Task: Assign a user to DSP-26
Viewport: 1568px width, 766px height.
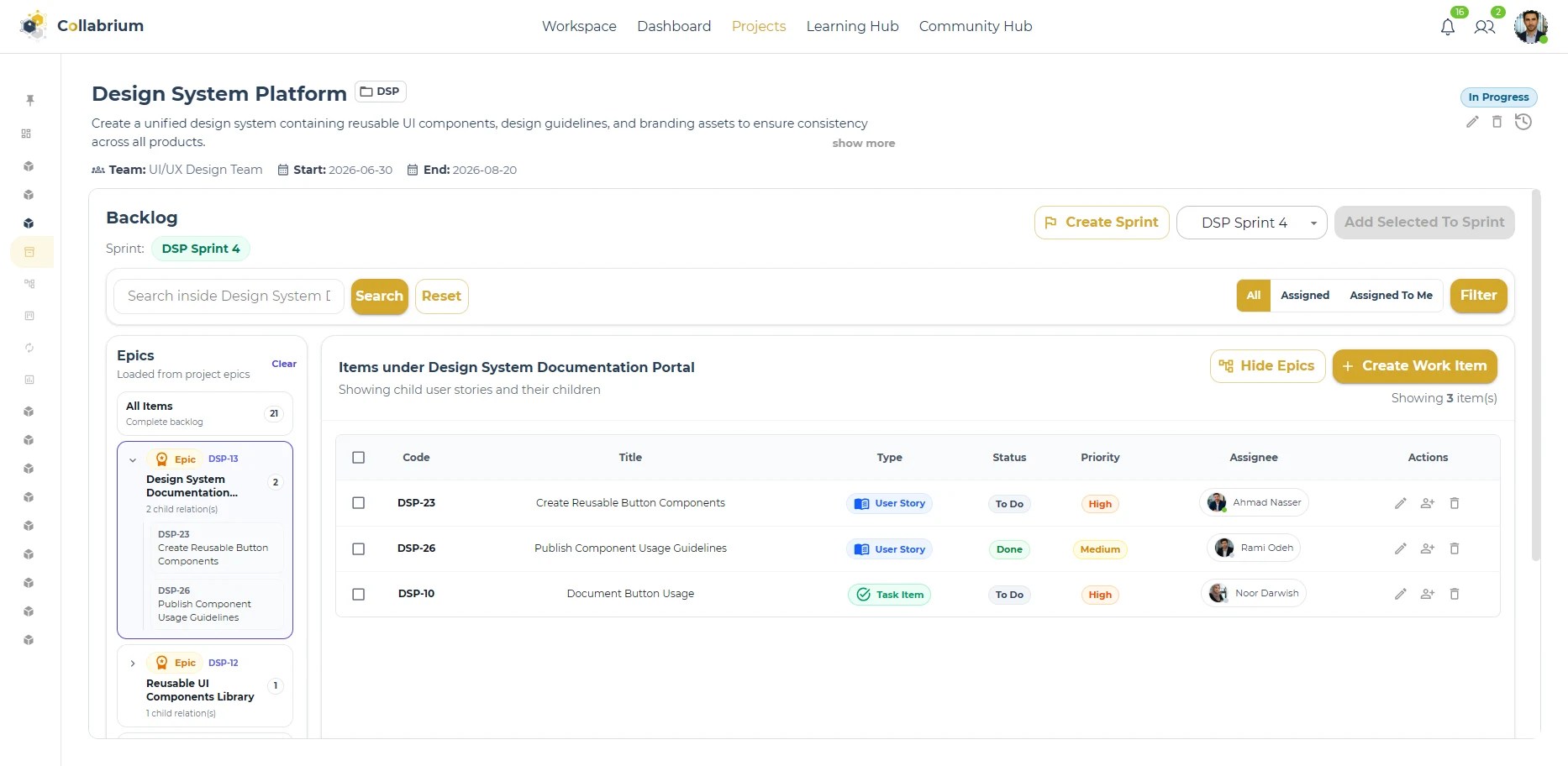Action: click(x=1428, y=548)
